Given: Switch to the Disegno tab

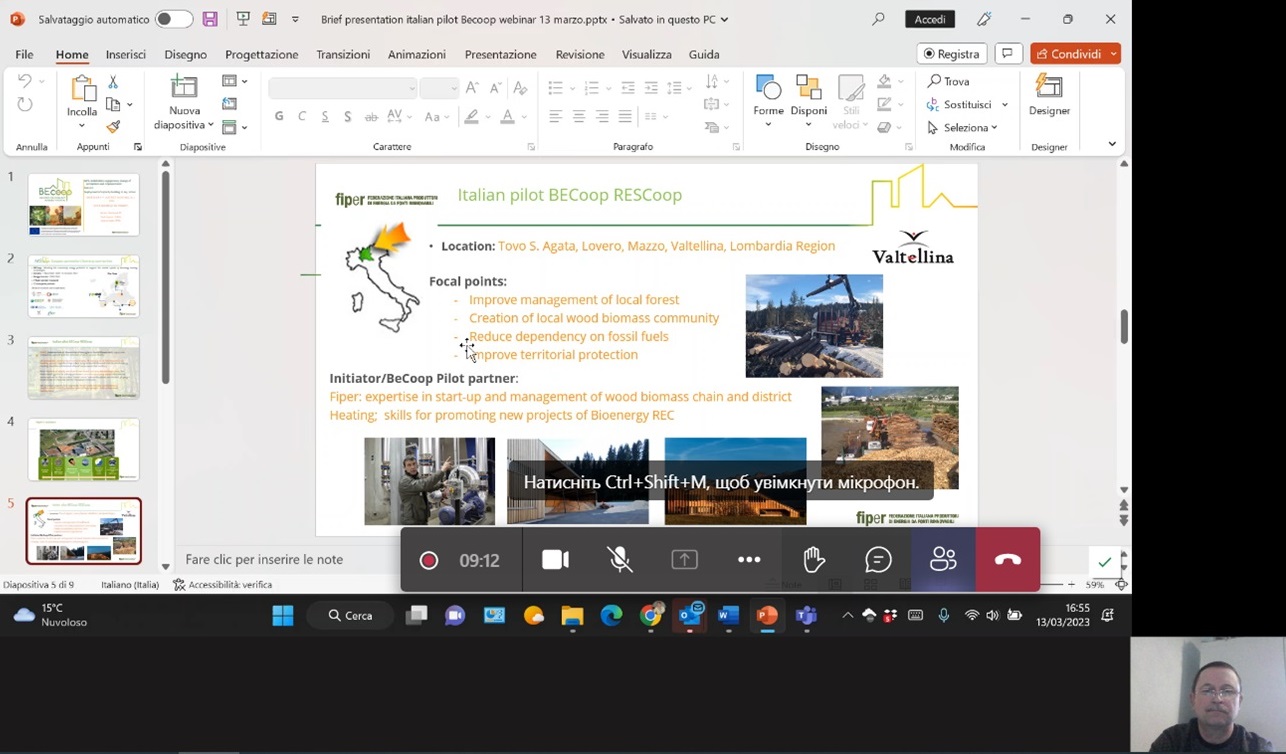Looking at the screenshot, I should [x=185, y=54].
